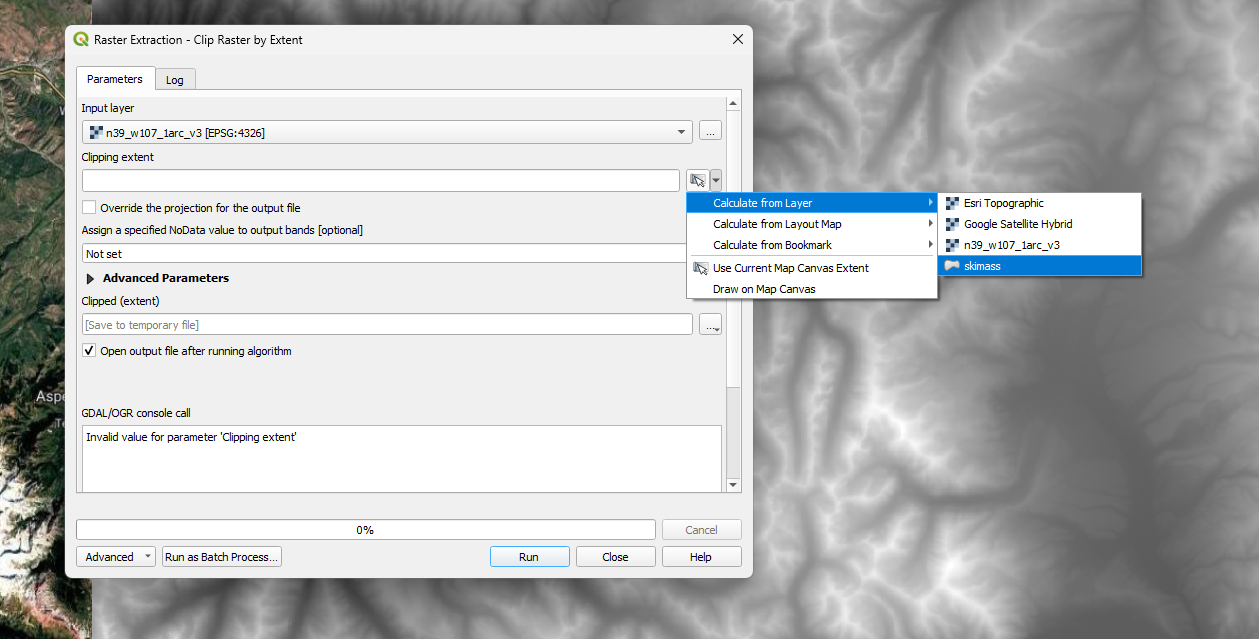1259x639 pixels.
Task: Click extent options dropdown arrow
Action: coord(716,181)
